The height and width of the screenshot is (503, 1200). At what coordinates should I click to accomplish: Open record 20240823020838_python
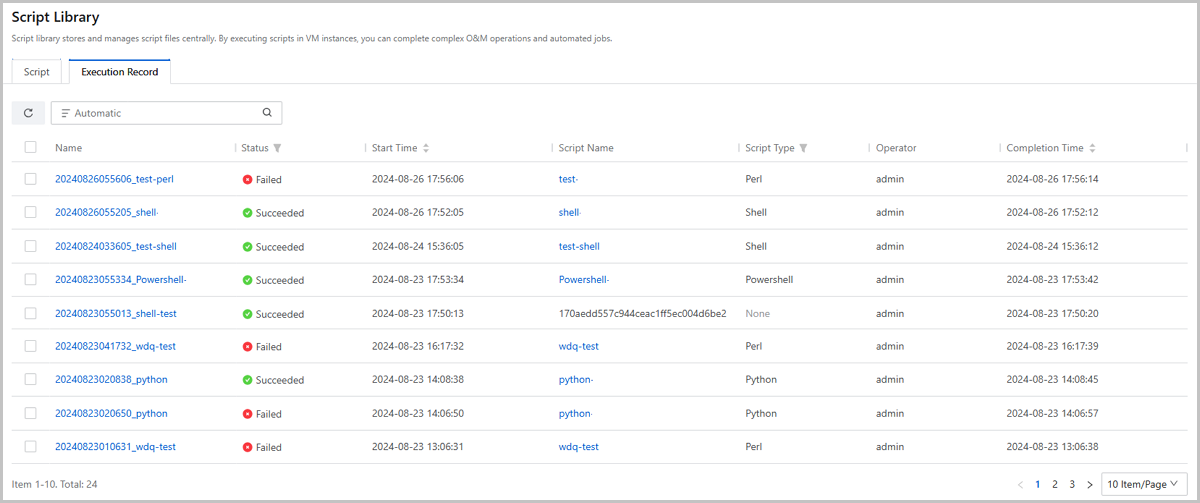pyautogui.click(x=111, y=380)
